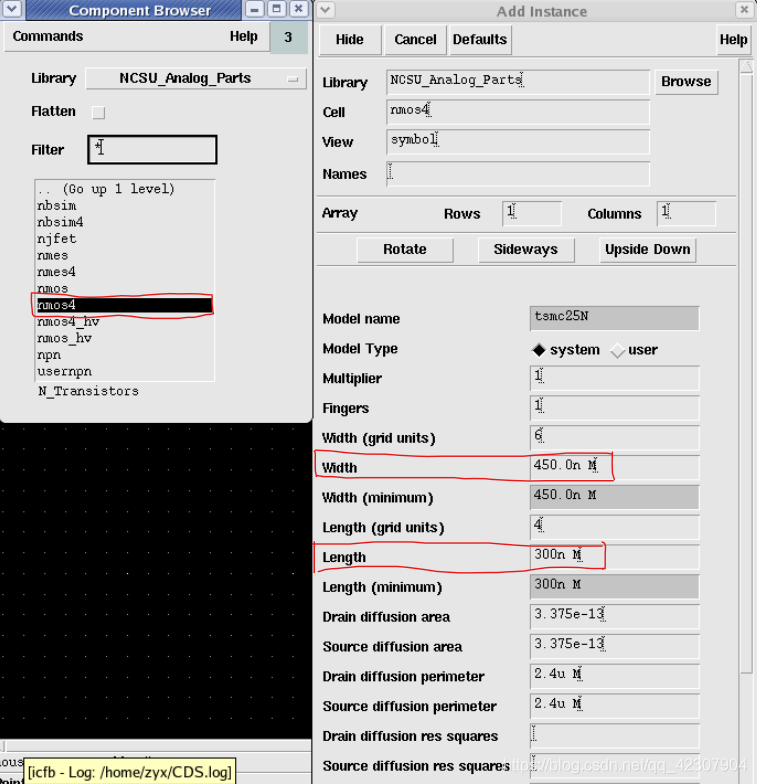Close the Add Instance window
Screen dimensions: 757x784
(744, 10)
